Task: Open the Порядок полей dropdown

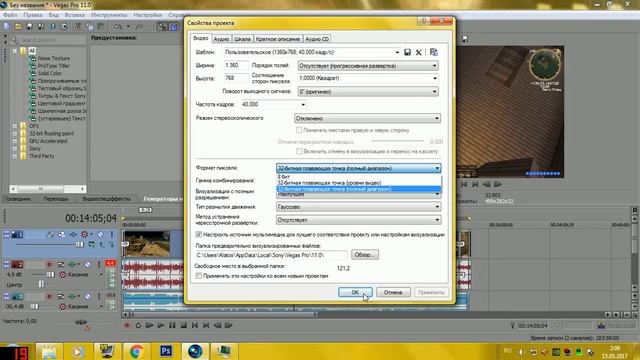Action: pos(368,66)
